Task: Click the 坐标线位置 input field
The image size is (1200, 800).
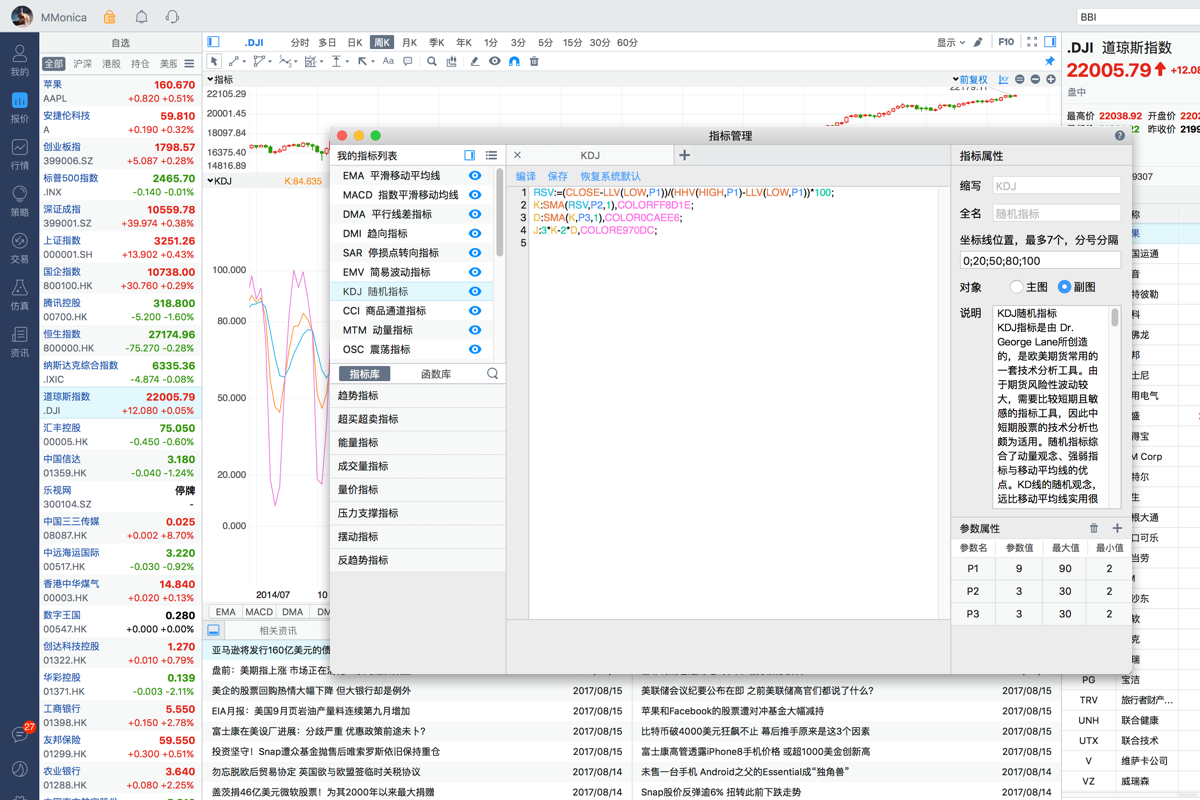Action: pos(1040,261)
